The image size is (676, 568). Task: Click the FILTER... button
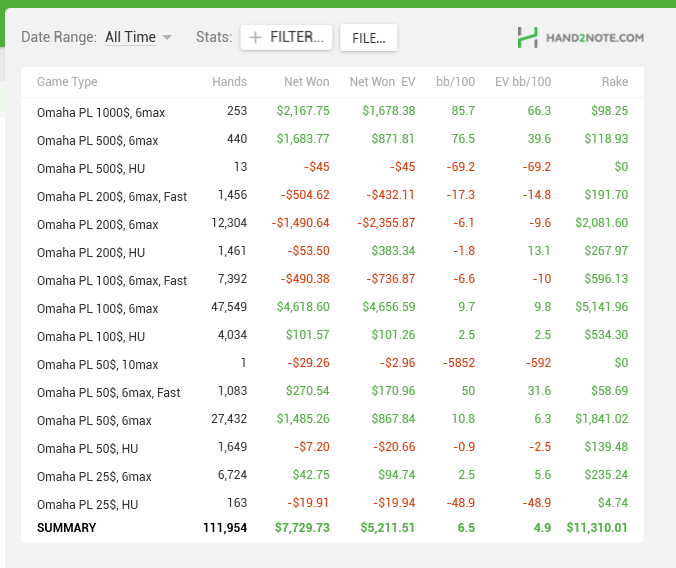click(286, 38)
